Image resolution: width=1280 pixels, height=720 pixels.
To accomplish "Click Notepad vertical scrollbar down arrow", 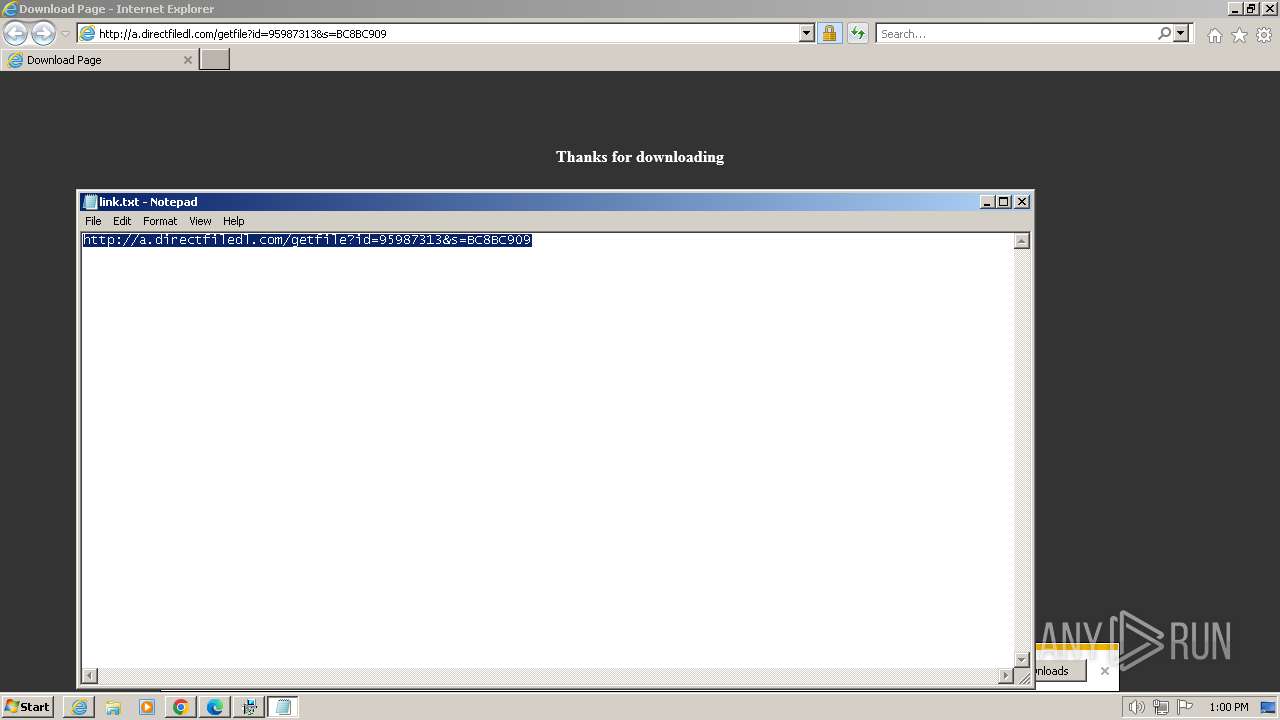I will pos(1021,659).
